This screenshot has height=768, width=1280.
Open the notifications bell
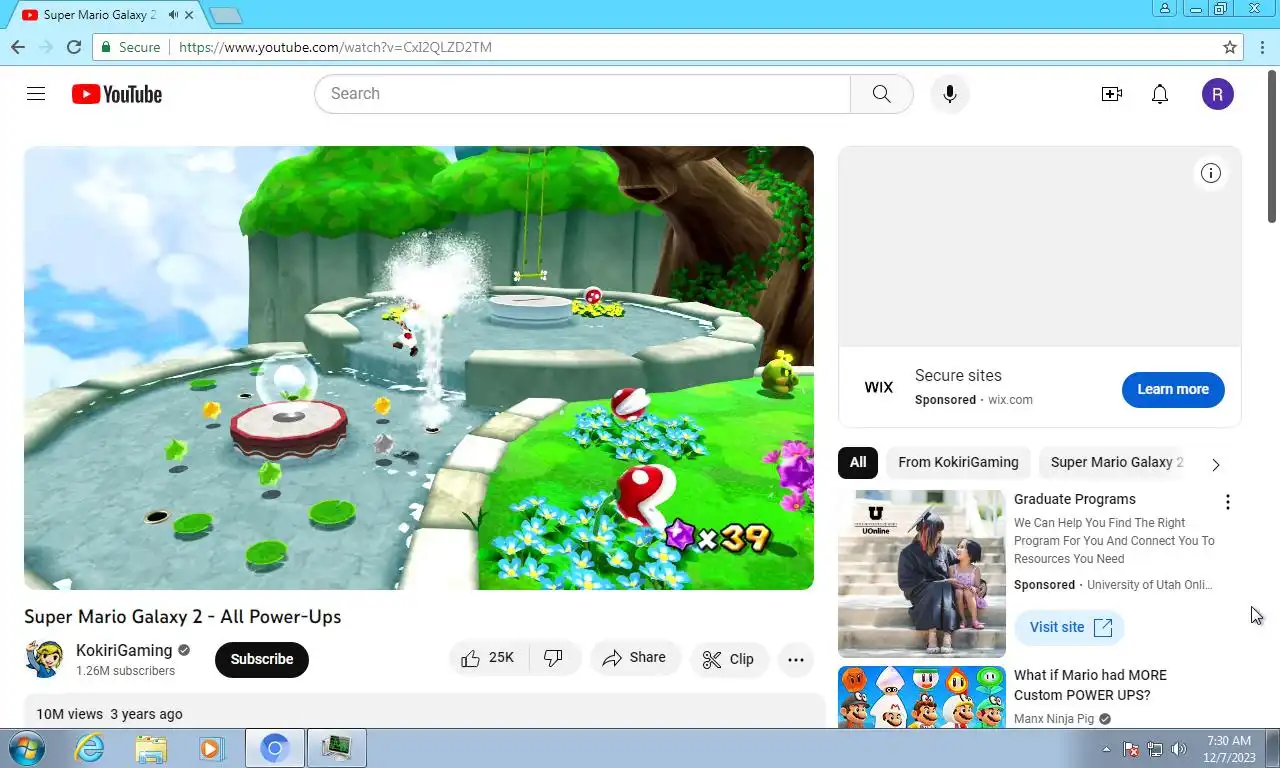click(1160, 94)
